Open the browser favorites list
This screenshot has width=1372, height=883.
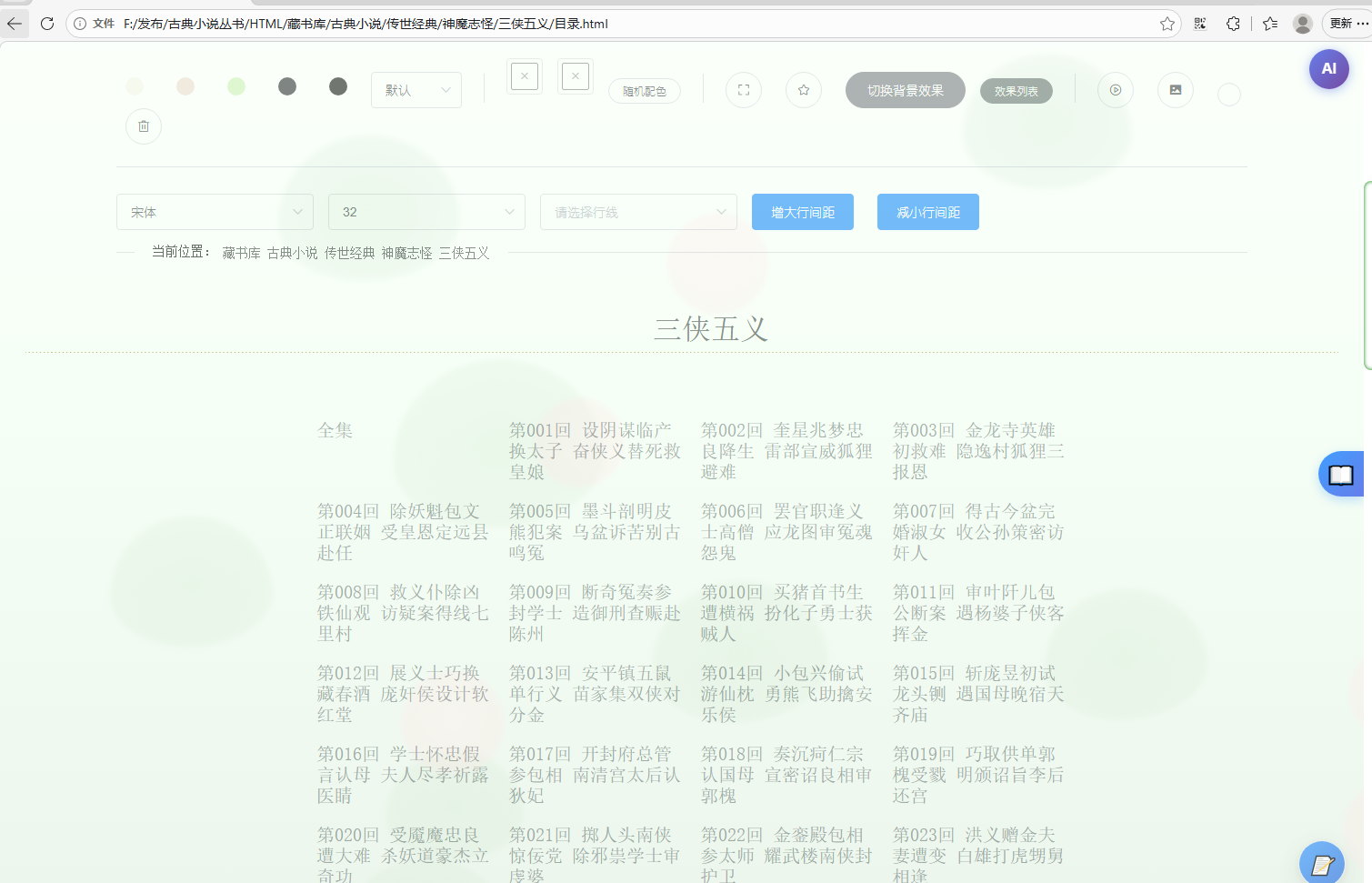[1270, 24]
